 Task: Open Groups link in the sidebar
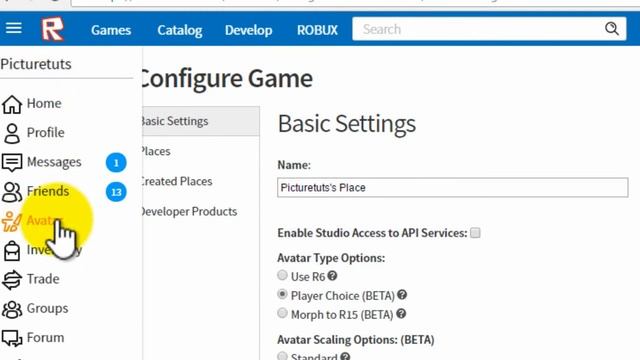[x=47, y=309]
